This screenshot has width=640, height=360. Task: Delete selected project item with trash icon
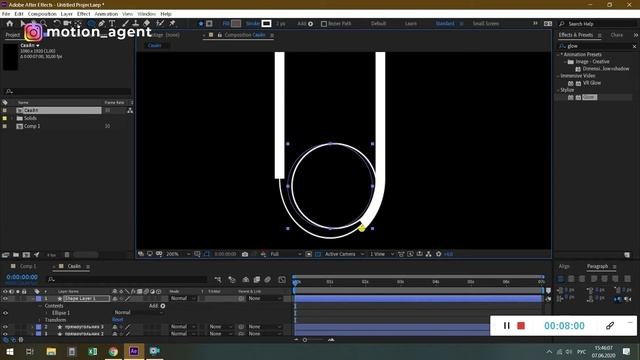pos(67,255)
